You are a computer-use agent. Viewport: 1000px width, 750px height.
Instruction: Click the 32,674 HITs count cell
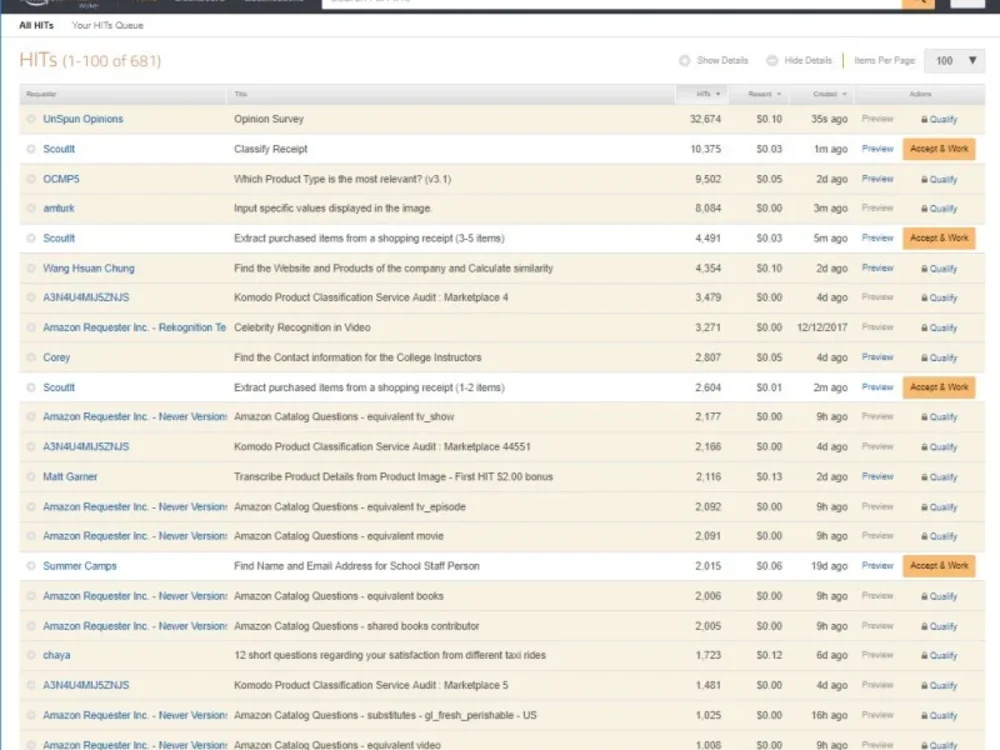tap(705, 119)
